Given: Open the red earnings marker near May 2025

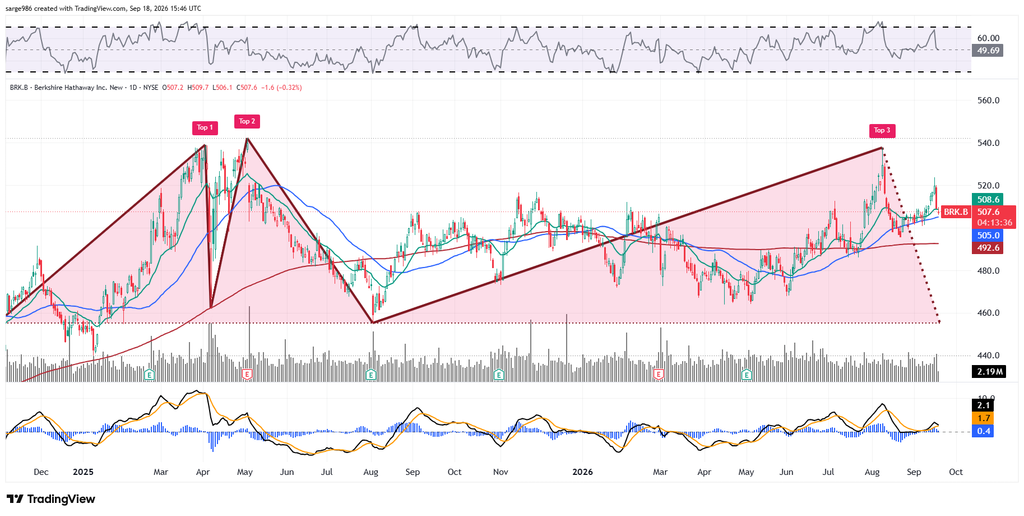Looking at the screenshot, I should point(248,374).
